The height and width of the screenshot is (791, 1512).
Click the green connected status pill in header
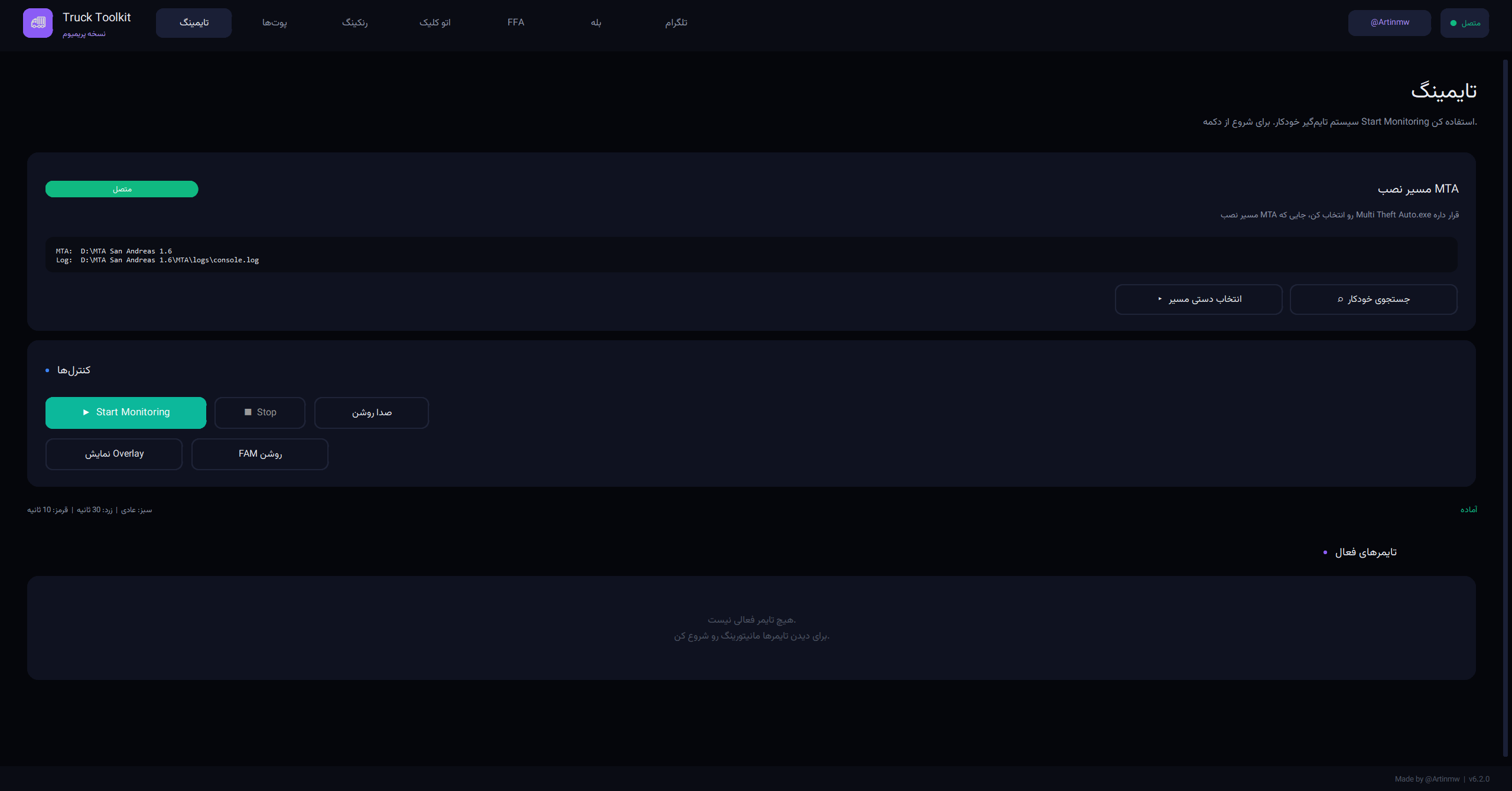1464,23
